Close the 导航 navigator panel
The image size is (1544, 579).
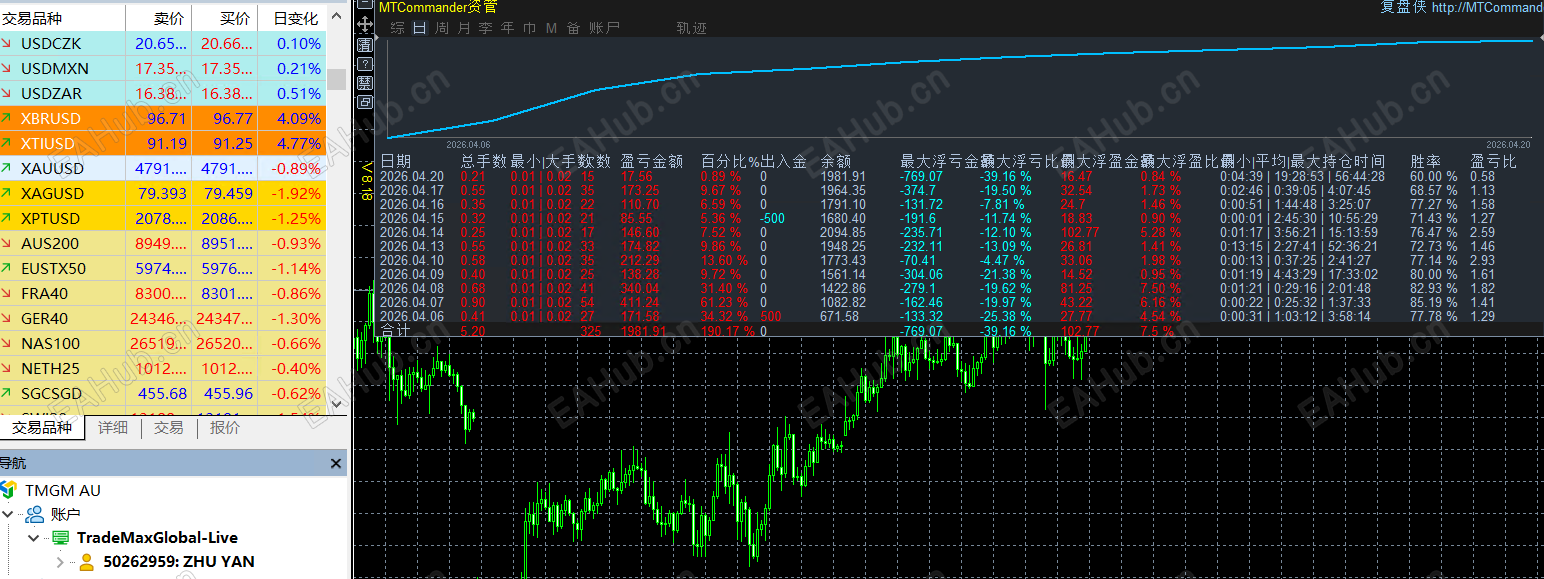(336, 464)
